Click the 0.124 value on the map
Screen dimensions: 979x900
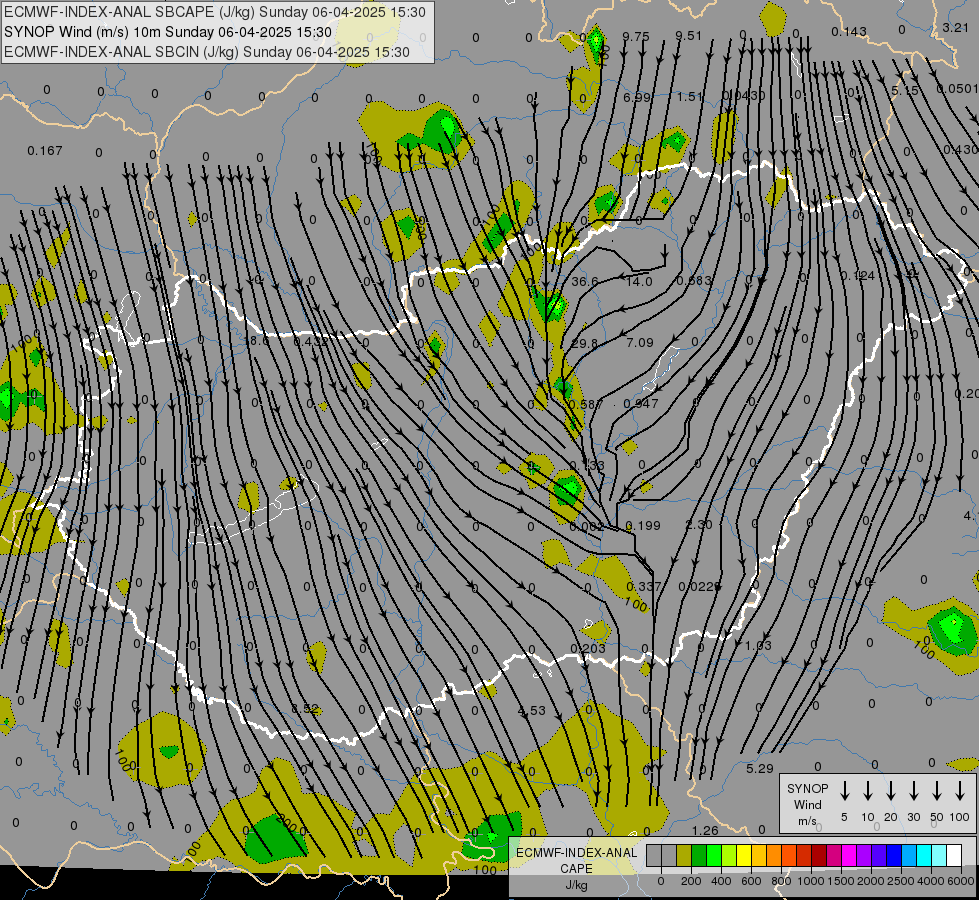[x=857, y=275]
